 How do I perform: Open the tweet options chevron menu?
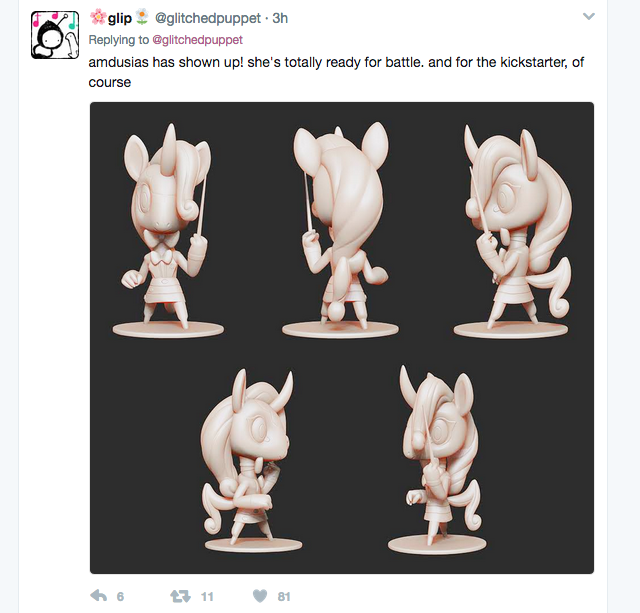[588, 17]
